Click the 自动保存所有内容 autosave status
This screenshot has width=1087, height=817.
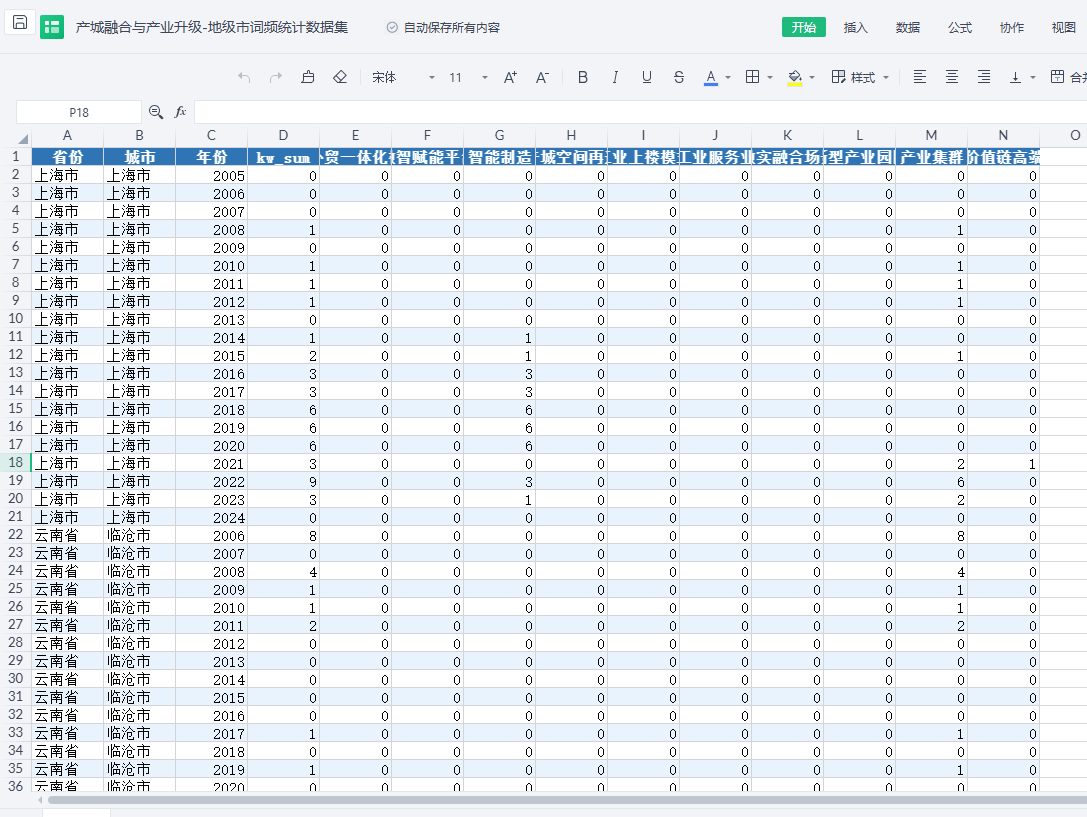click(x=443, y=27)
